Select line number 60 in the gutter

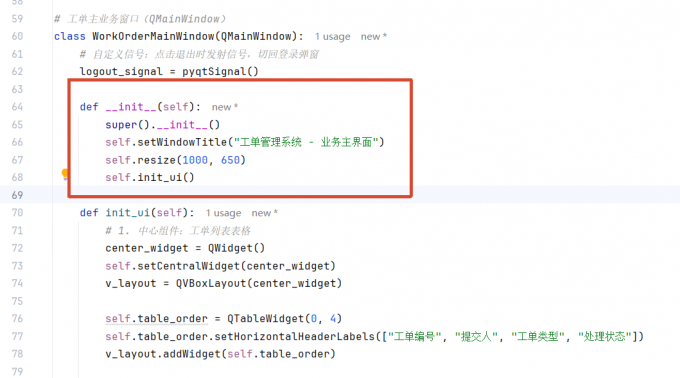(x=17, y=36)
